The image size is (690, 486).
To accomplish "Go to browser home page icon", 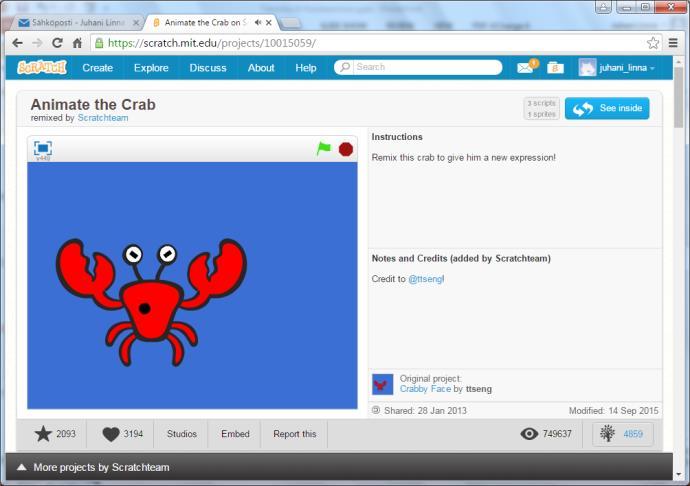I will [x=77, y=43].
